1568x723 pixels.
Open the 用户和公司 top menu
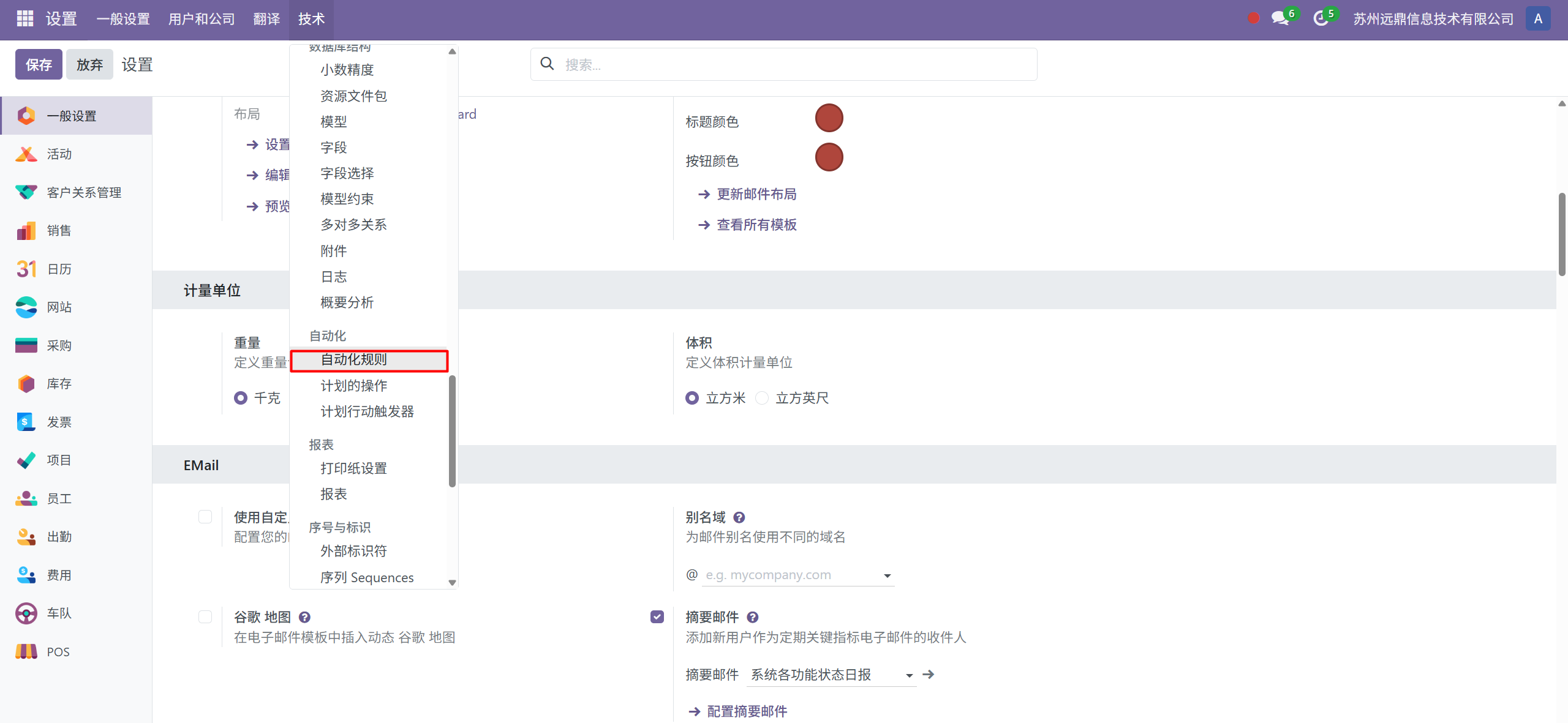(202, 19)
